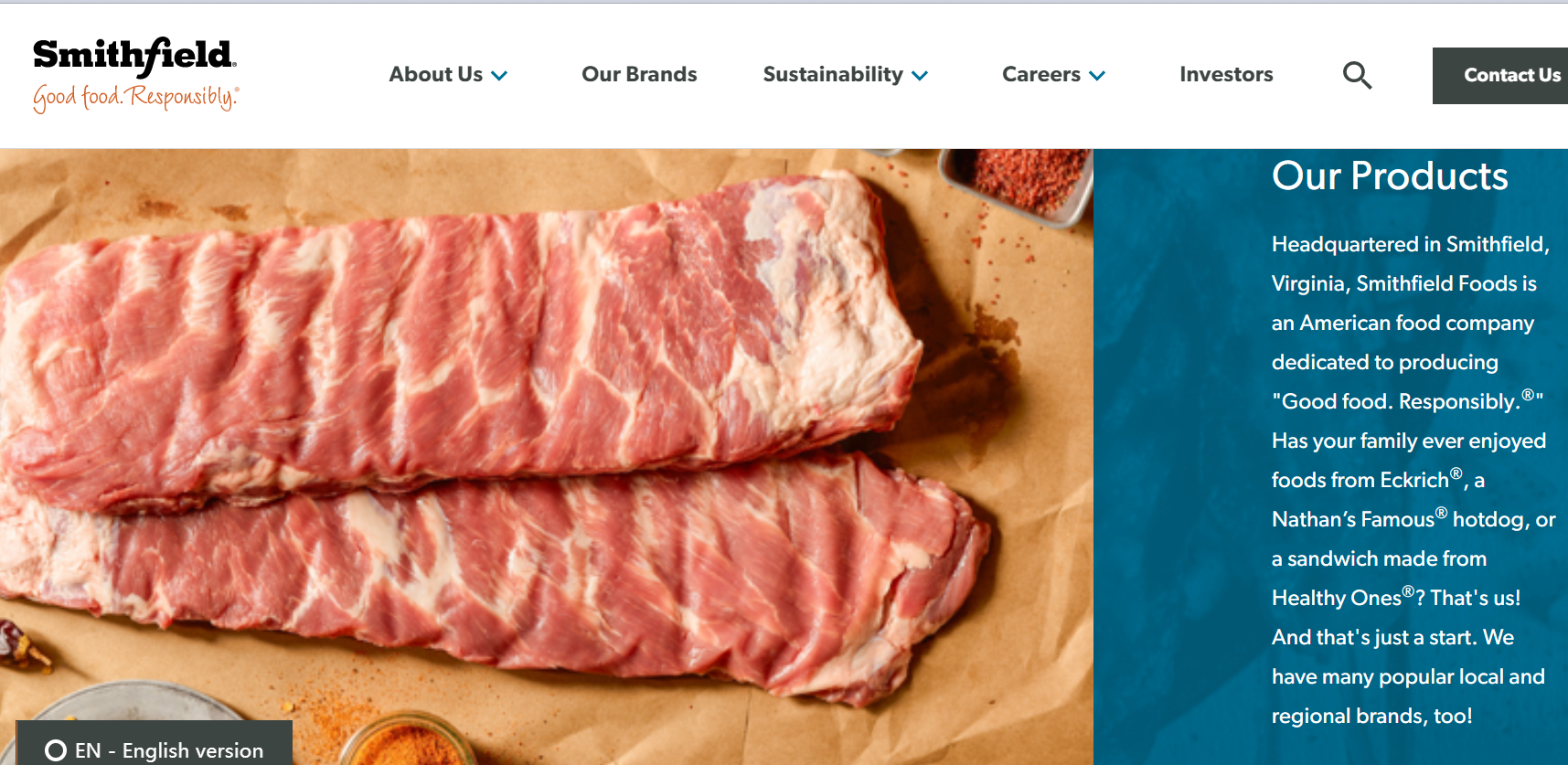Open the search magnifier icon
Image resolution: width=1568 pixels, height=765 pixels.
tap(1357, 75)
